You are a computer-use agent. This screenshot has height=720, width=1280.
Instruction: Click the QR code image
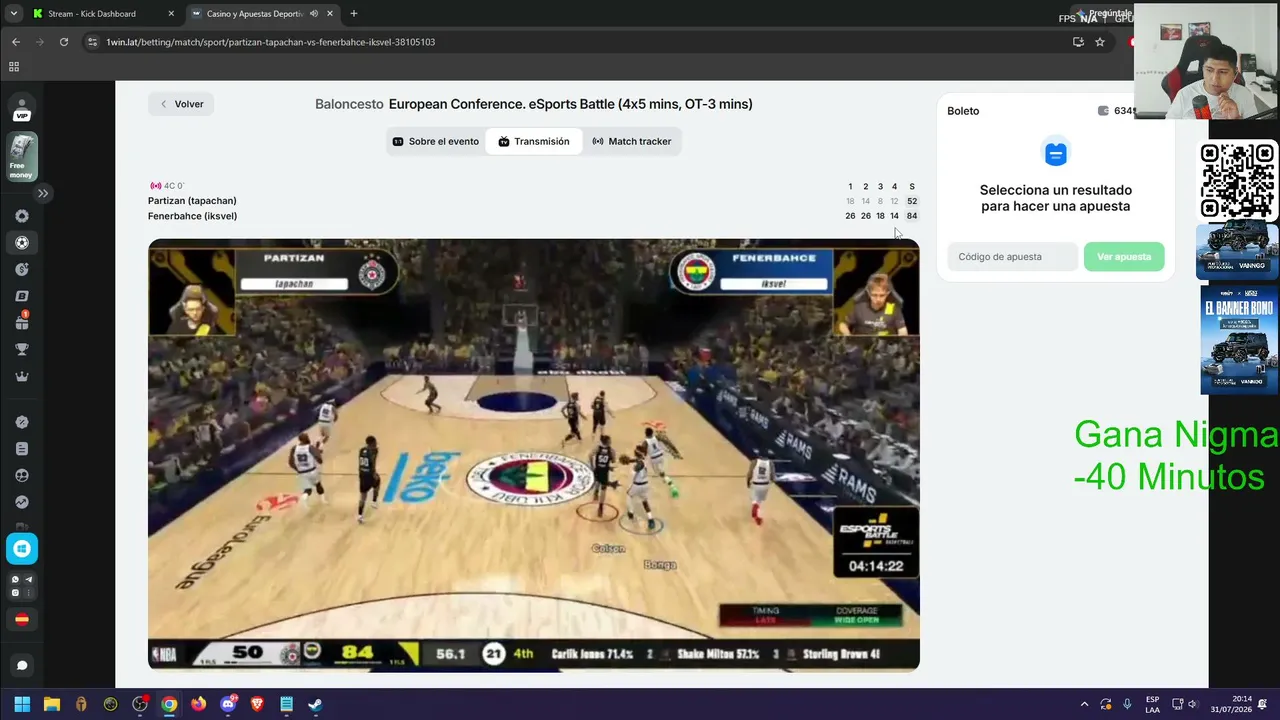pyautogui.click(x=1238, y=181)
